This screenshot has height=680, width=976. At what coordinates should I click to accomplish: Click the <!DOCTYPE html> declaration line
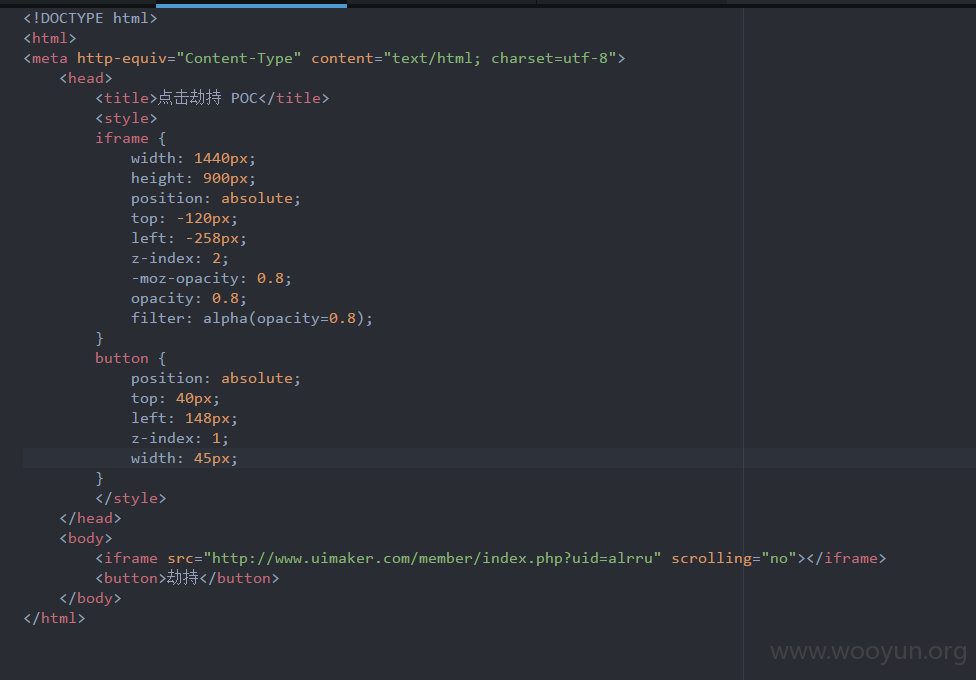[90, 18]
